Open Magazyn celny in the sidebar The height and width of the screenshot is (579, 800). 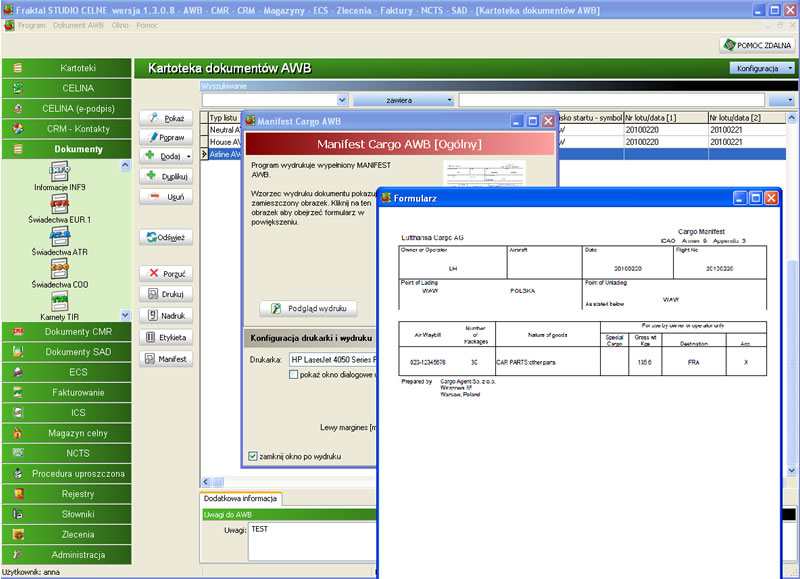[x=67, y=433]
